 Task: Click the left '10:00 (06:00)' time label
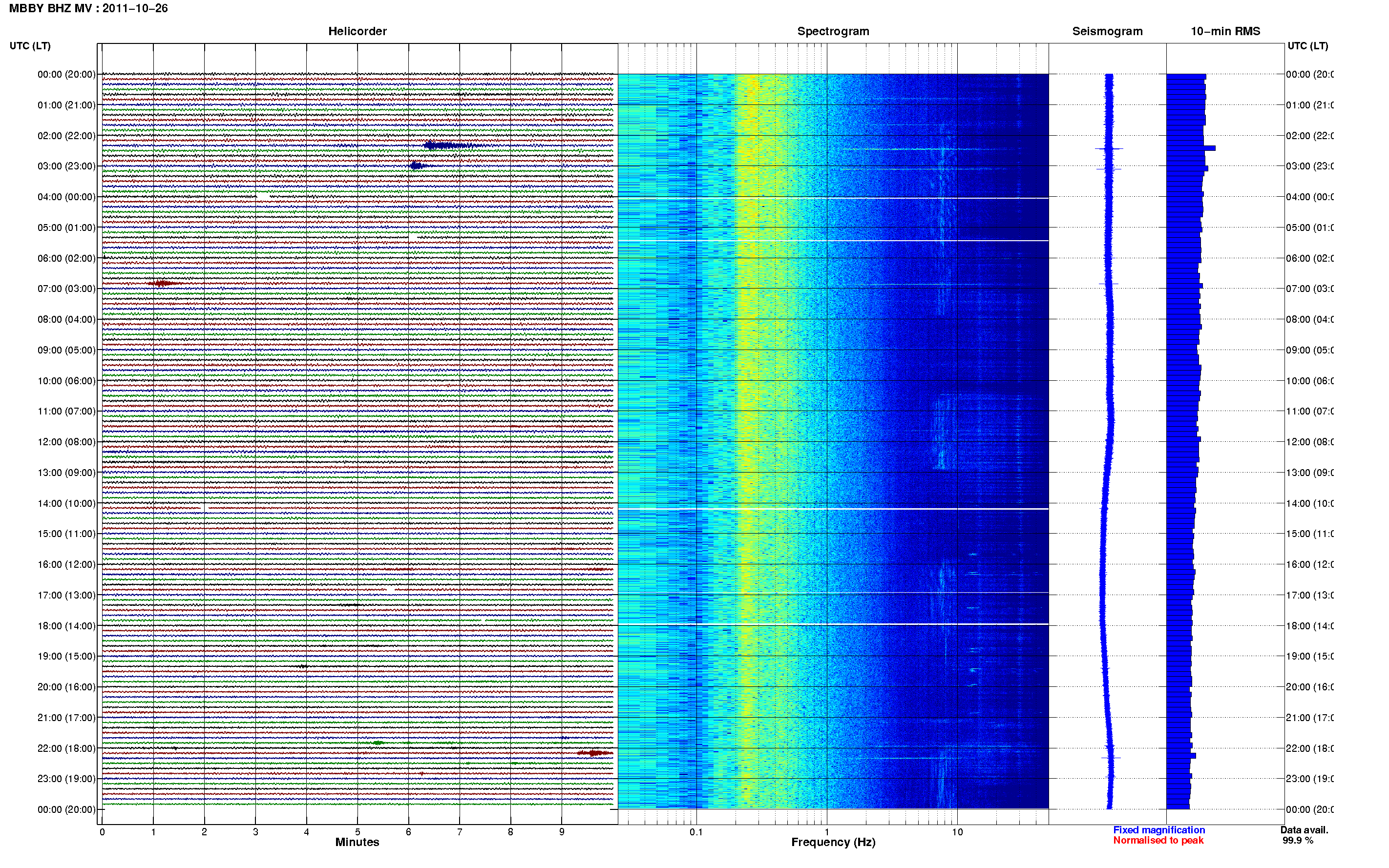pyautogui.click(x=66, y=381)
